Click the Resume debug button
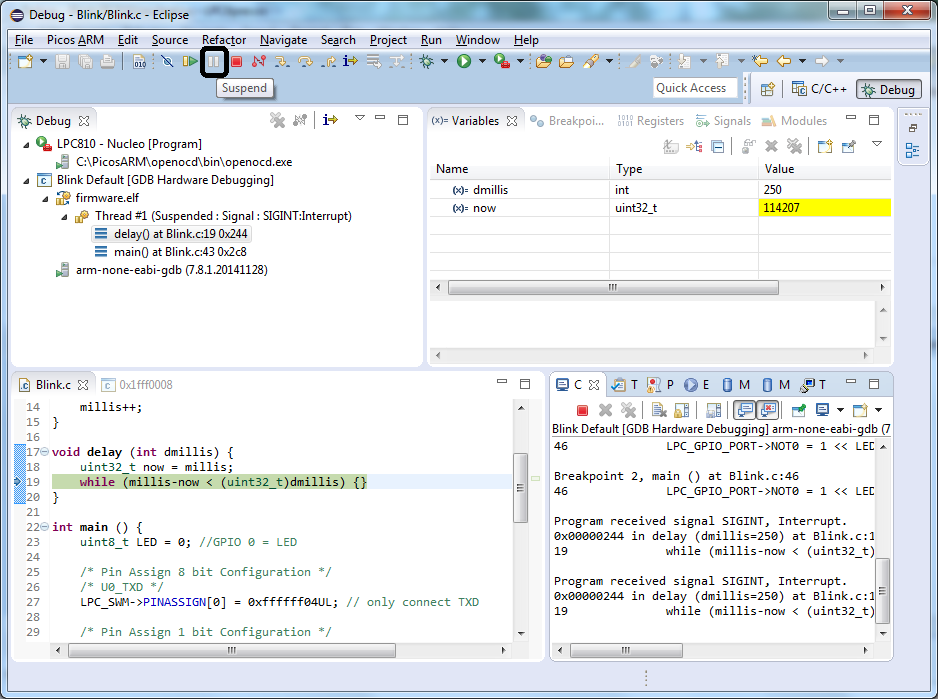 tap(190, 61)
